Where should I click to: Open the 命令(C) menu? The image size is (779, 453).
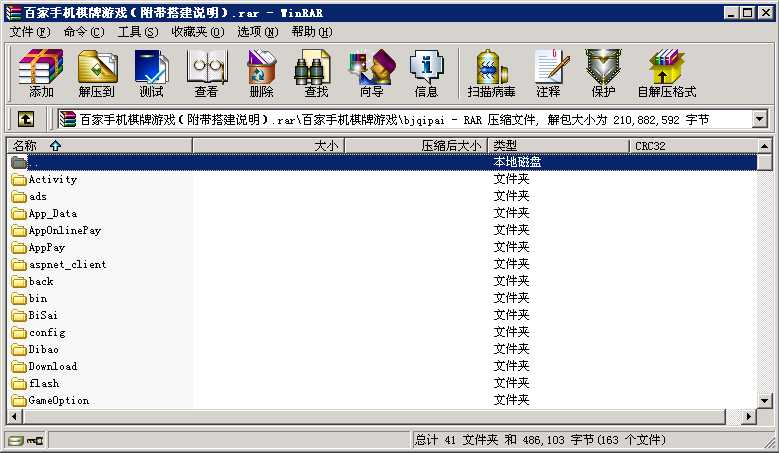coord(83,32)
